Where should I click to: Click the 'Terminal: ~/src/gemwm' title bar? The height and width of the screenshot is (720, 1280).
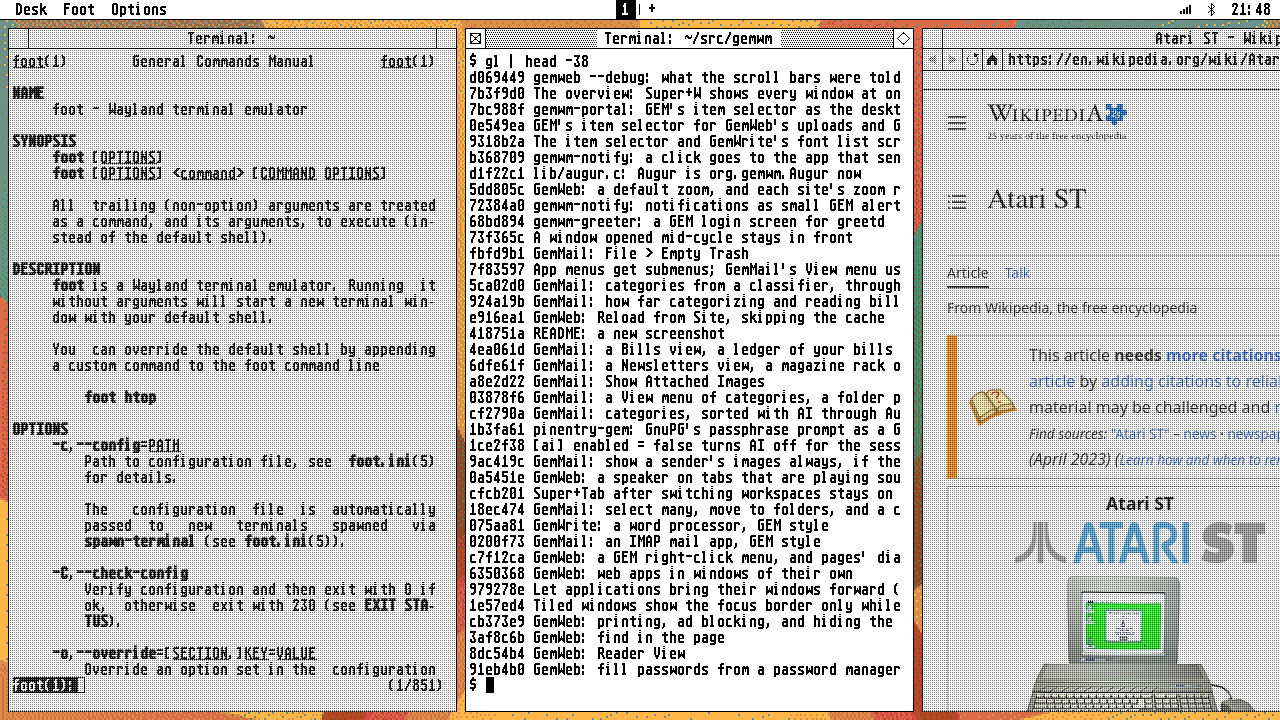(690, 39)
